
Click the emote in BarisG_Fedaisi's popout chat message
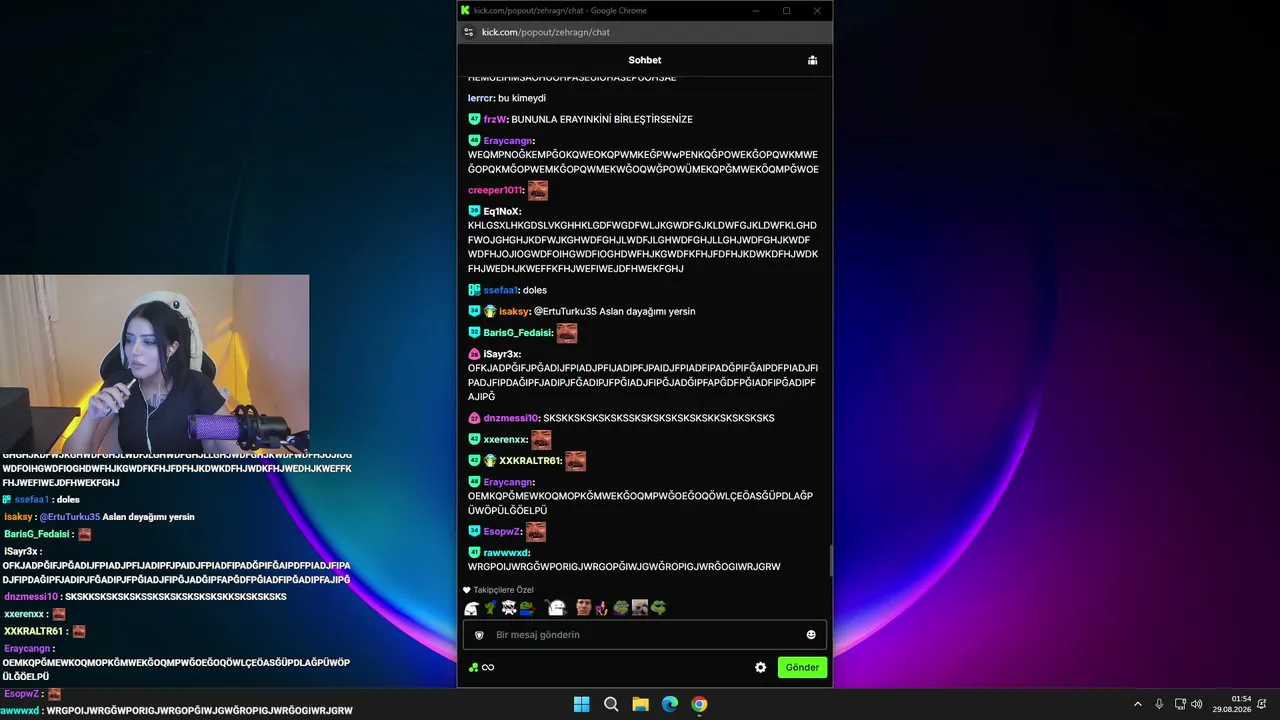click(567, 333)
